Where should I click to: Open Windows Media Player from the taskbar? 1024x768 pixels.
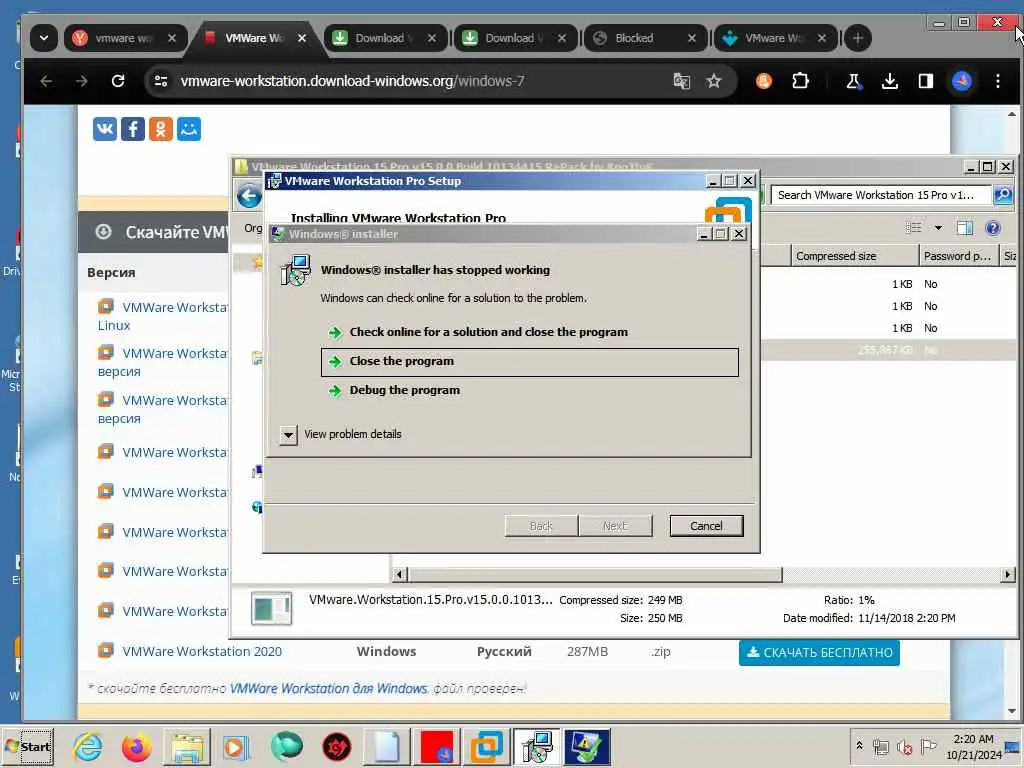pos(235,746)
